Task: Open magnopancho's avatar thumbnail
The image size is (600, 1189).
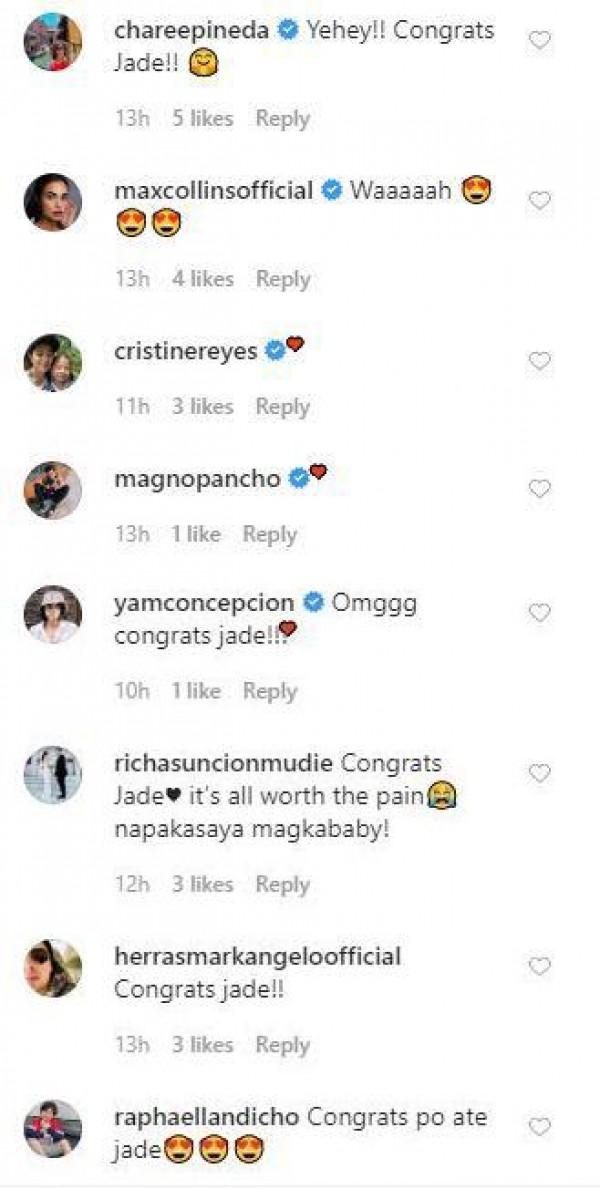Action: pos(52,490)
